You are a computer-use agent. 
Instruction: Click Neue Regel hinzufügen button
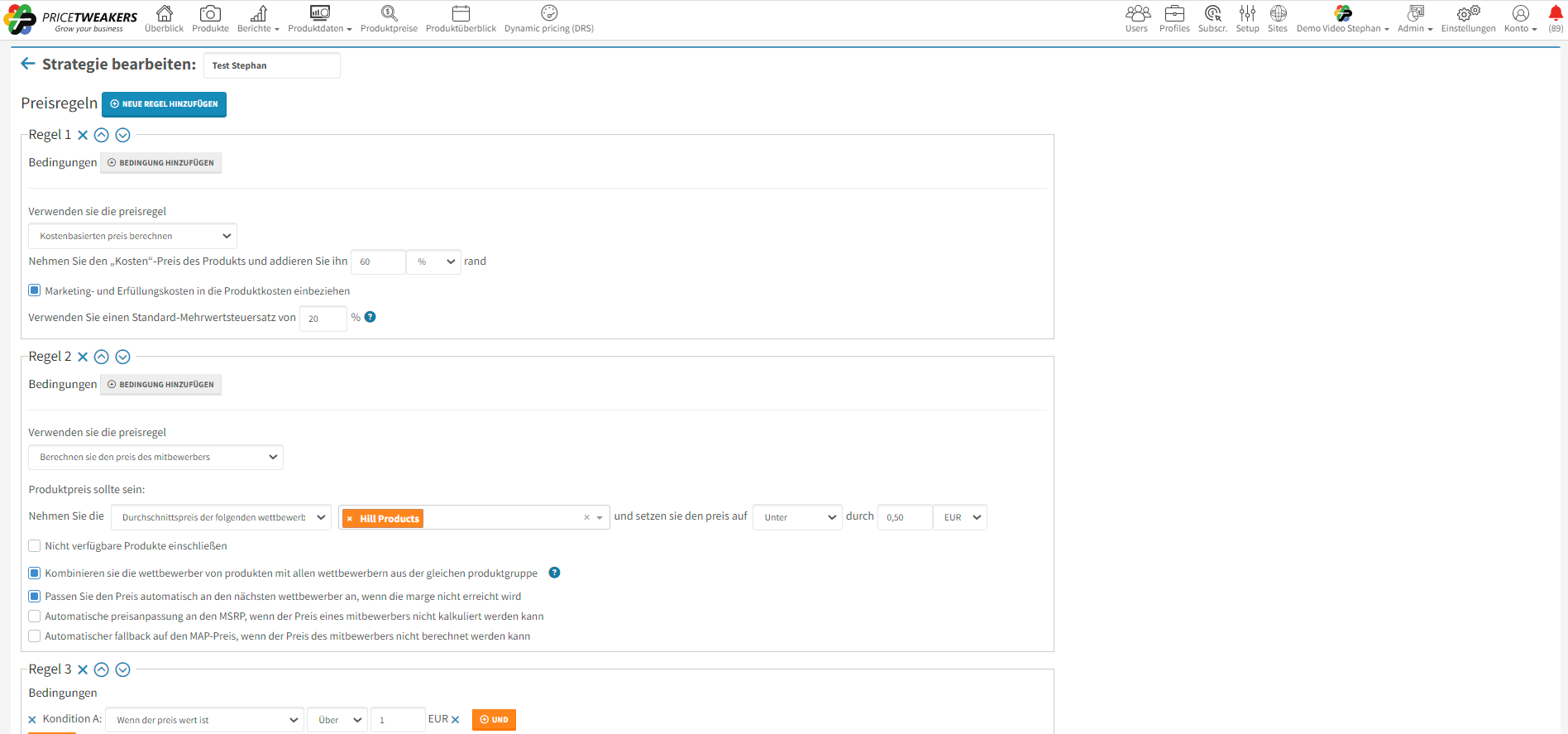pyautogui.click(x=164, y=104)
